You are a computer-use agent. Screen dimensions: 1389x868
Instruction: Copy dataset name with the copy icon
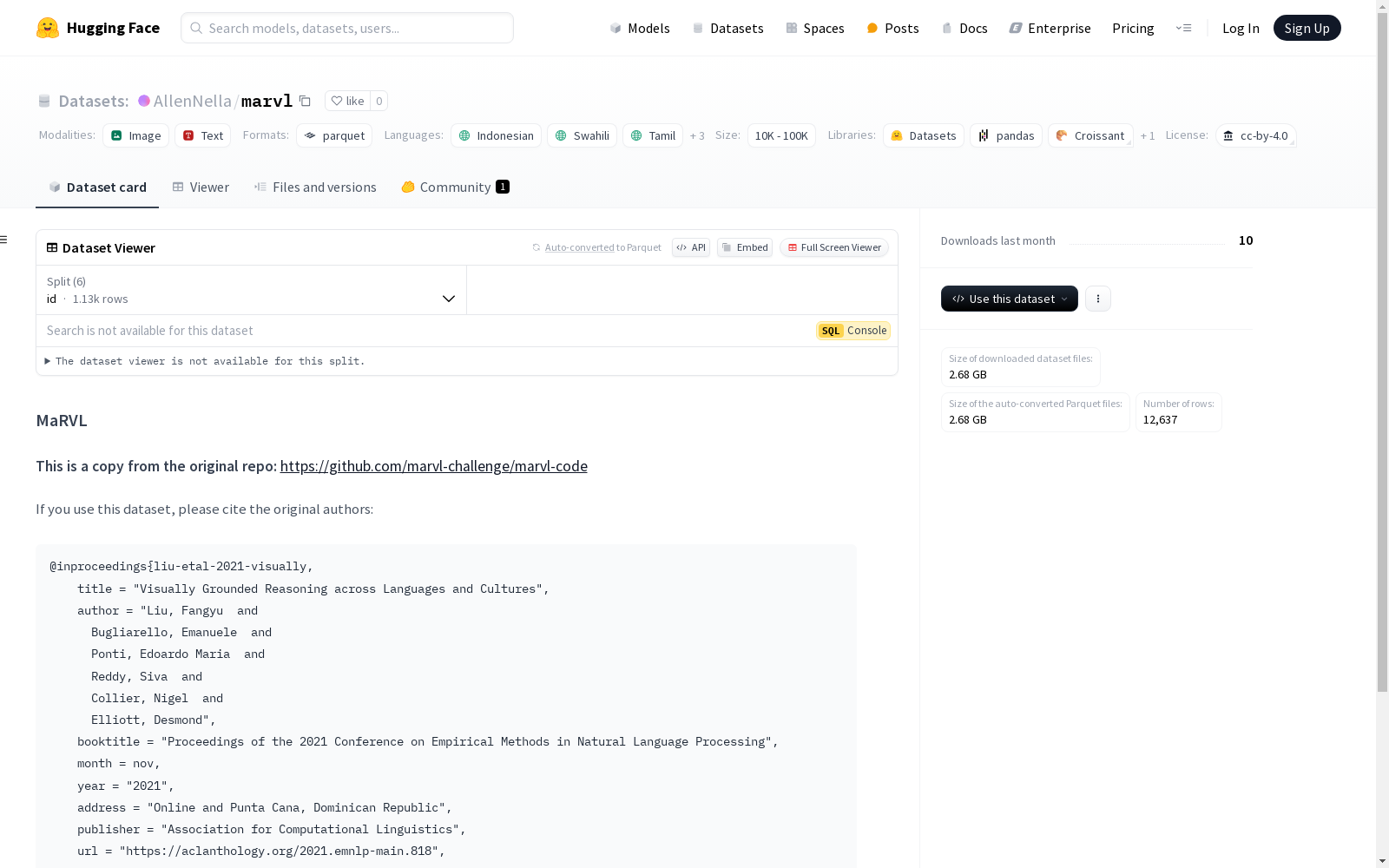coord(305,101)
